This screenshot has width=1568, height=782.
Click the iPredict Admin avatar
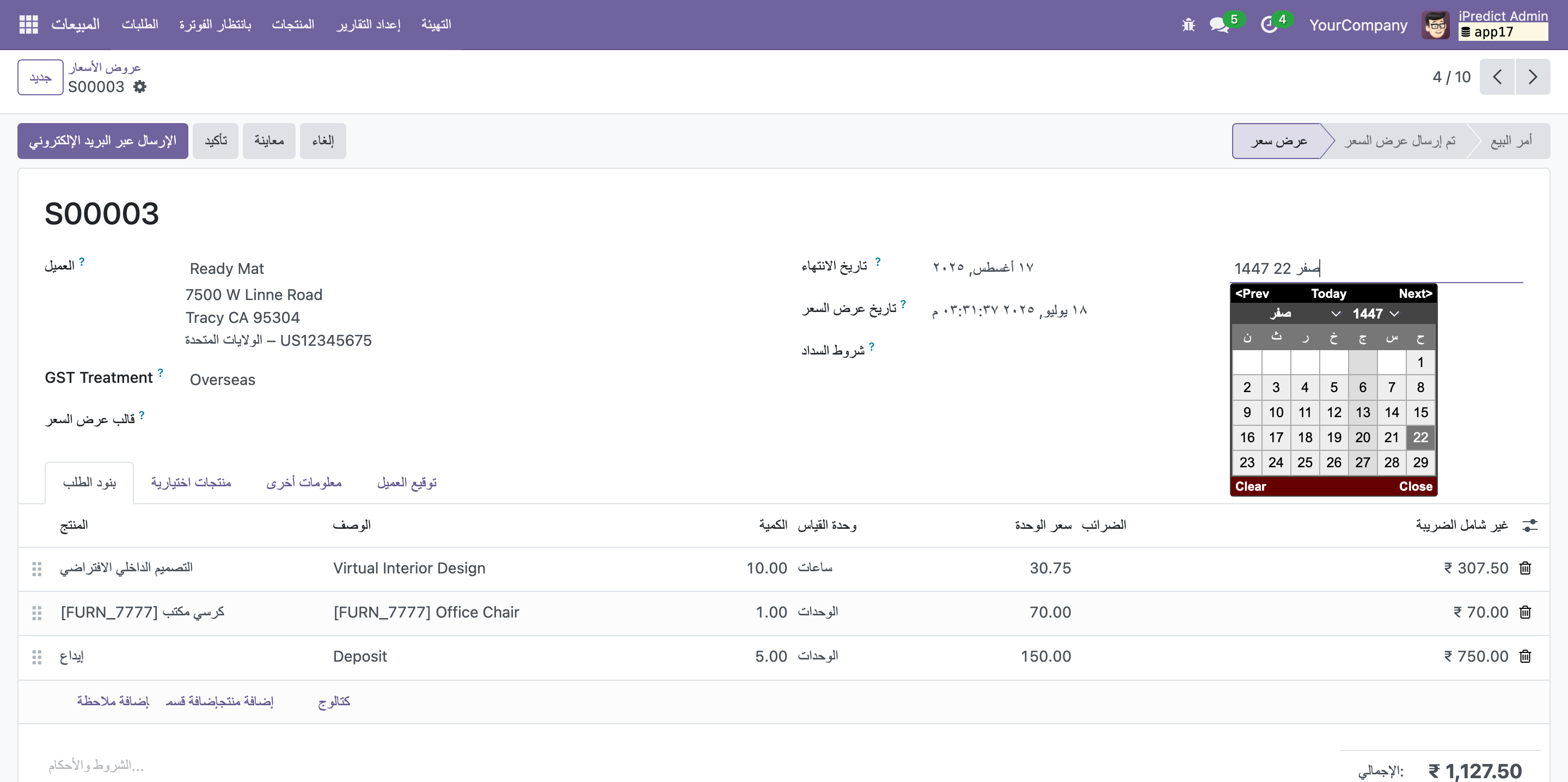click(1435, 25)
